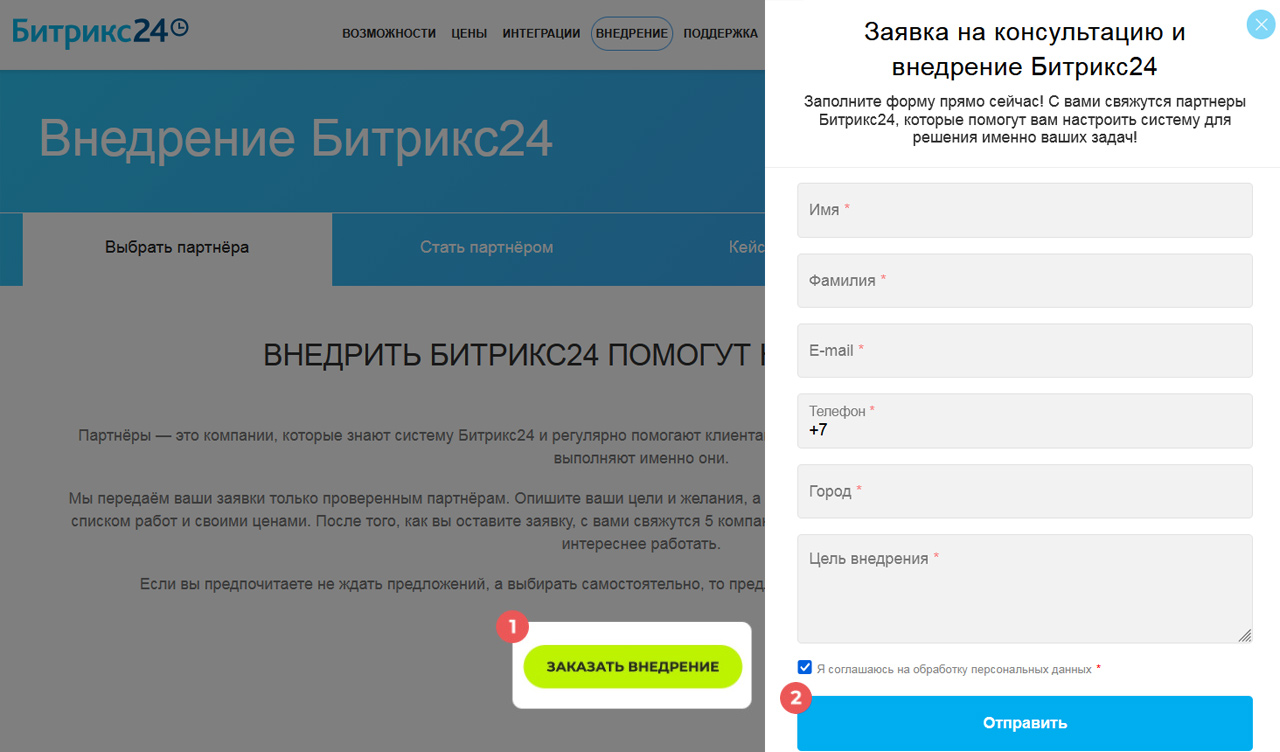The width and height of the screenshot is (1280, 752).
Task: Click the paragraph starting Мы передаём ваши заявки
Action: click(417, 521)
